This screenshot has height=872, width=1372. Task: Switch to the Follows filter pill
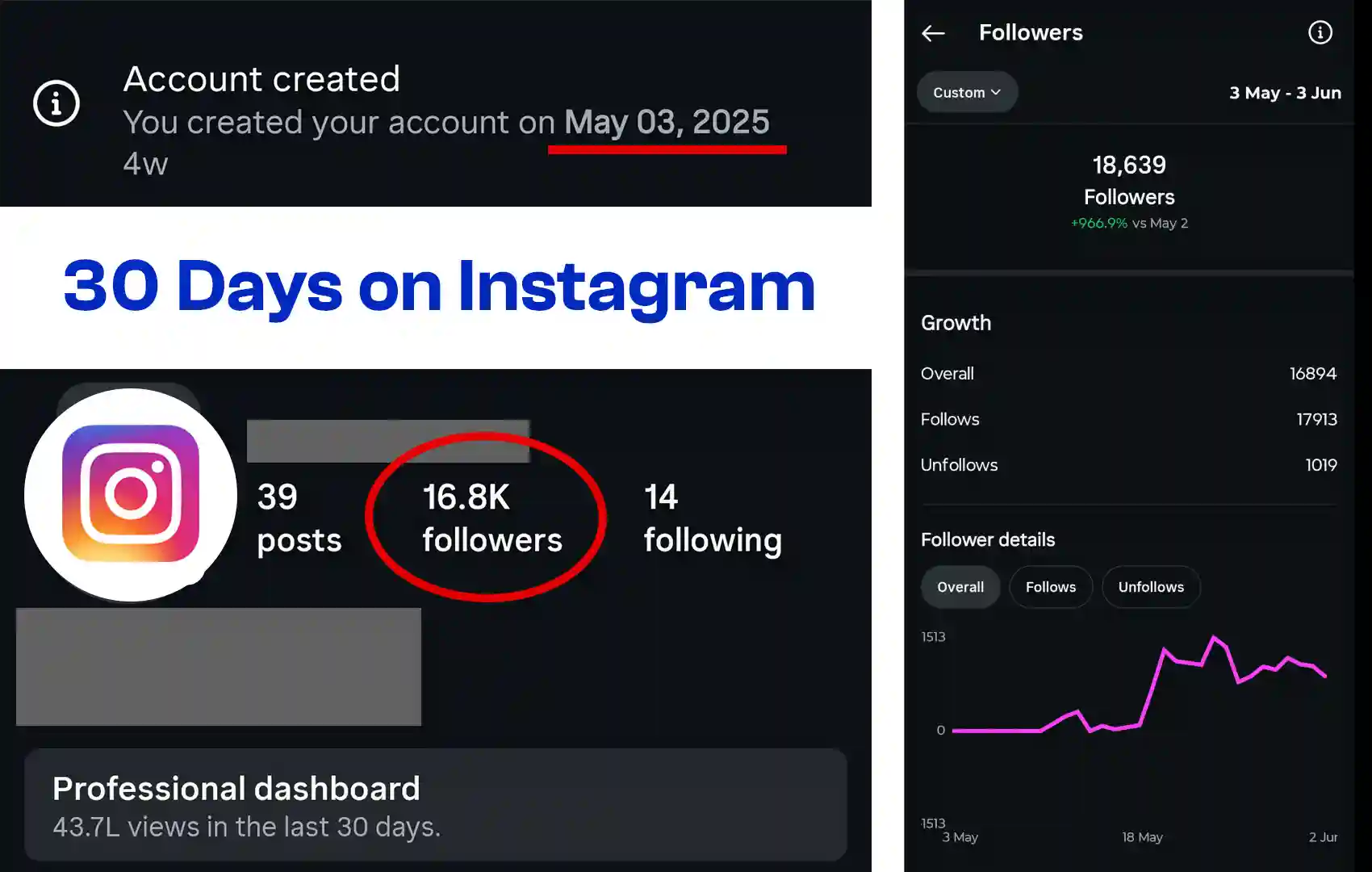pos(1051,587)
